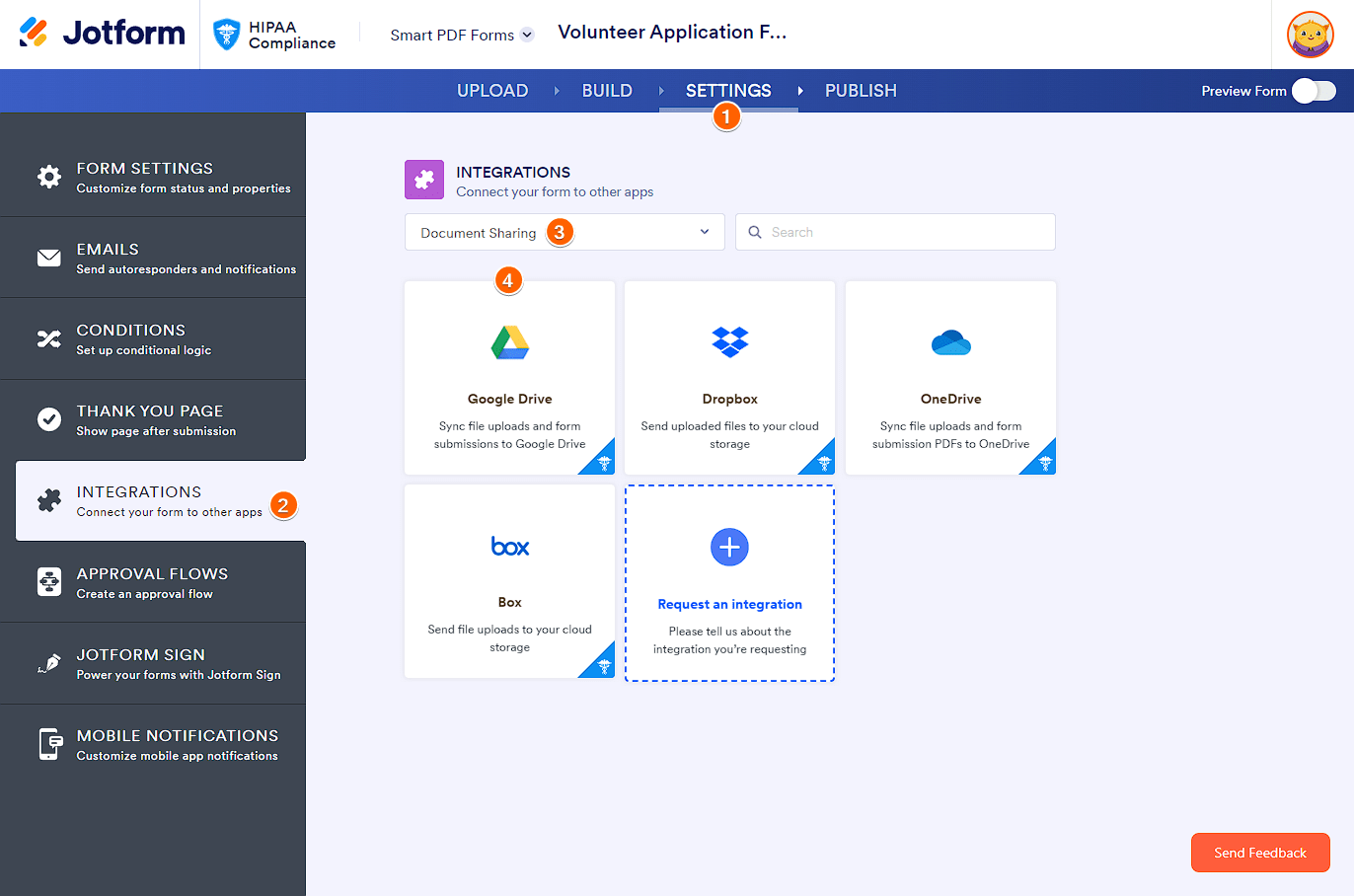1354x896 pixels.
Task: Click the Volunteer Application form title
Action: [x=672, y=32]
